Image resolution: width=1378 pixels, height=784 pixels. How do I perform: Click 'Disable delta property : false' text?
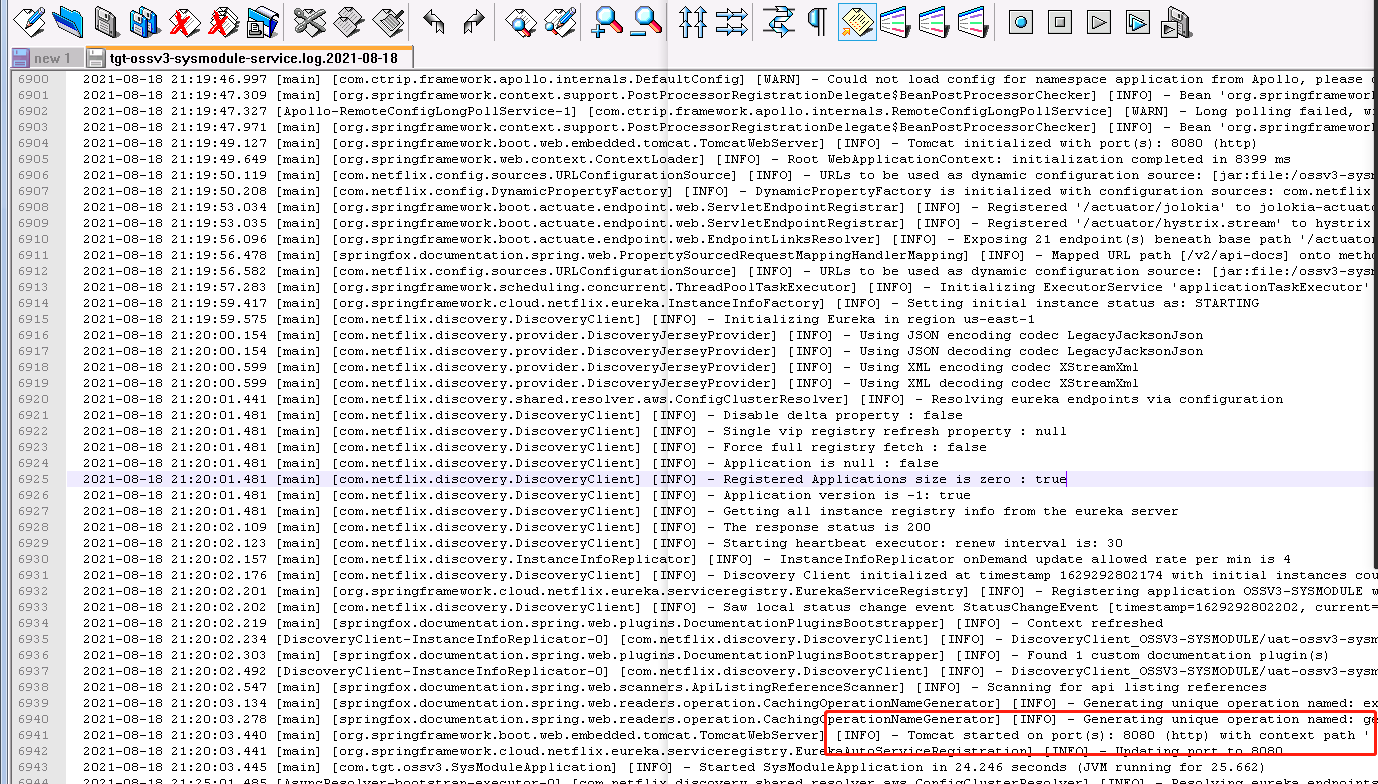pos(843,415)
